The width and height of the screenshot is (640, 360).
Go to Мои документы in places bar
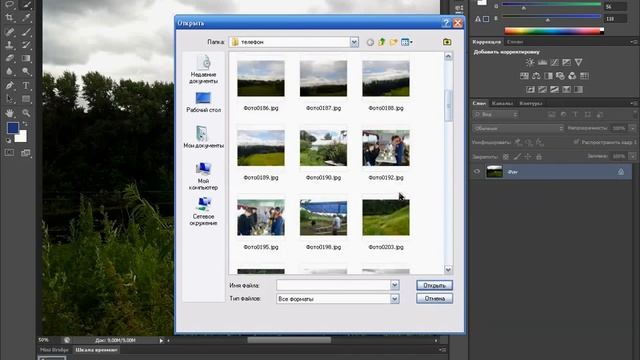203,137
